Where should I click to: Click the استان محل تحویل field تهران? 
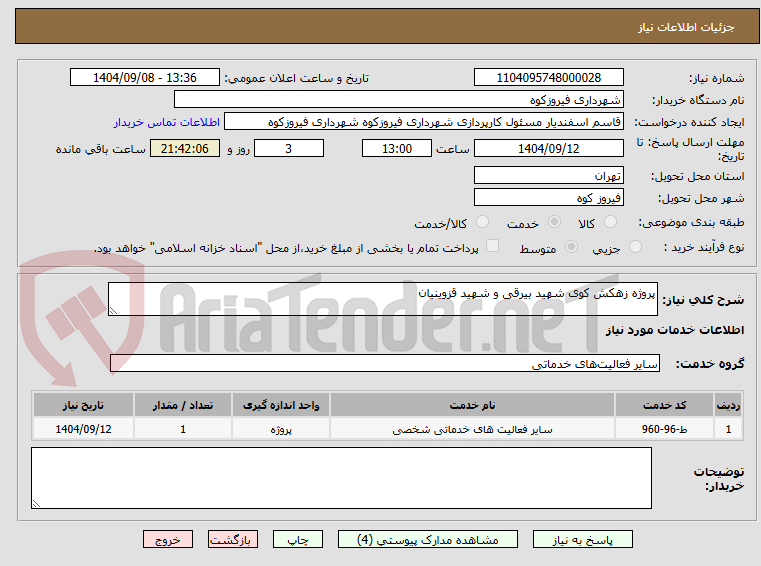(548, 175)
